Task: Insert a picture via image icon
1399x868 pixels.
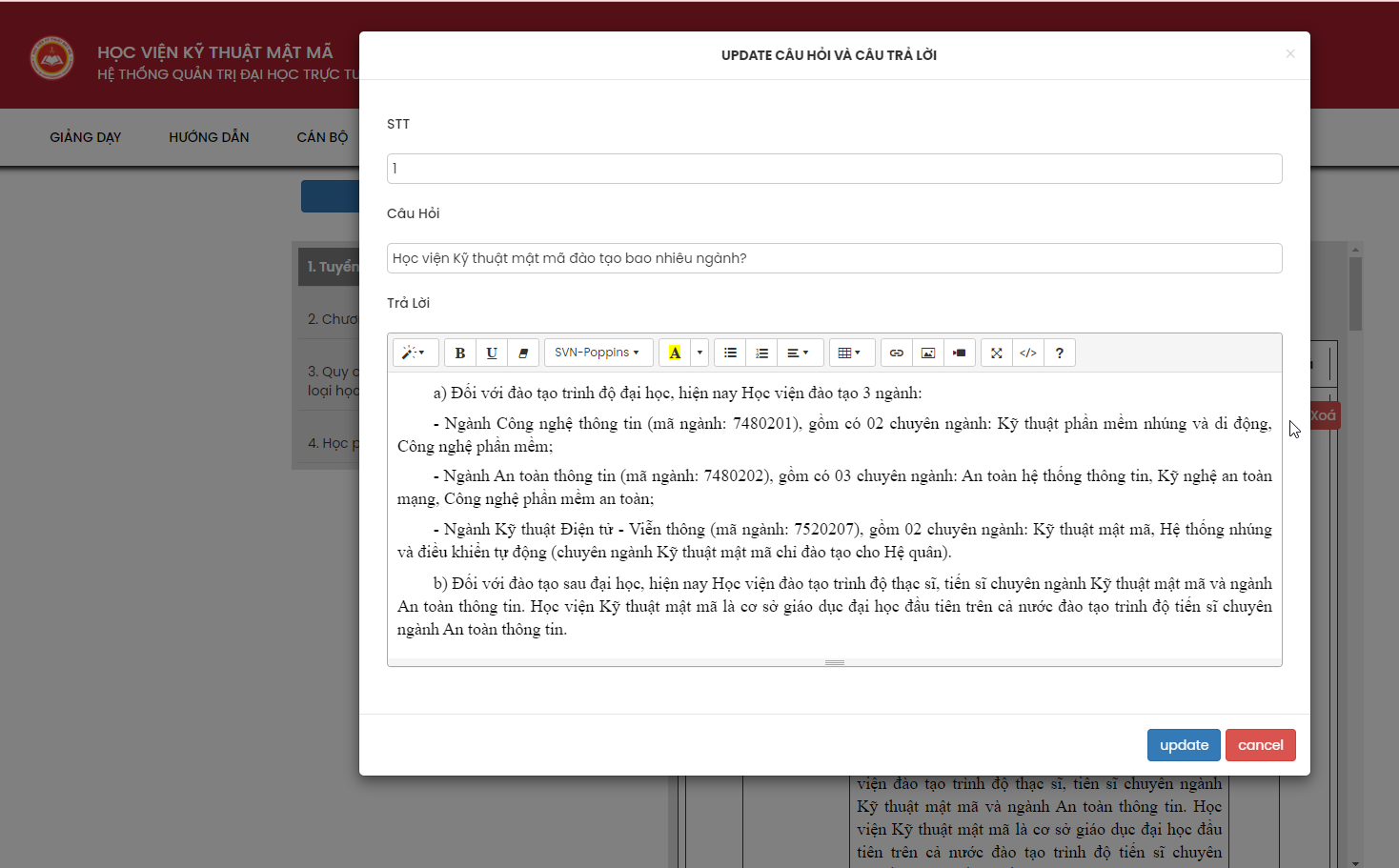Action: pyautogui.click(x=928, y=353)
